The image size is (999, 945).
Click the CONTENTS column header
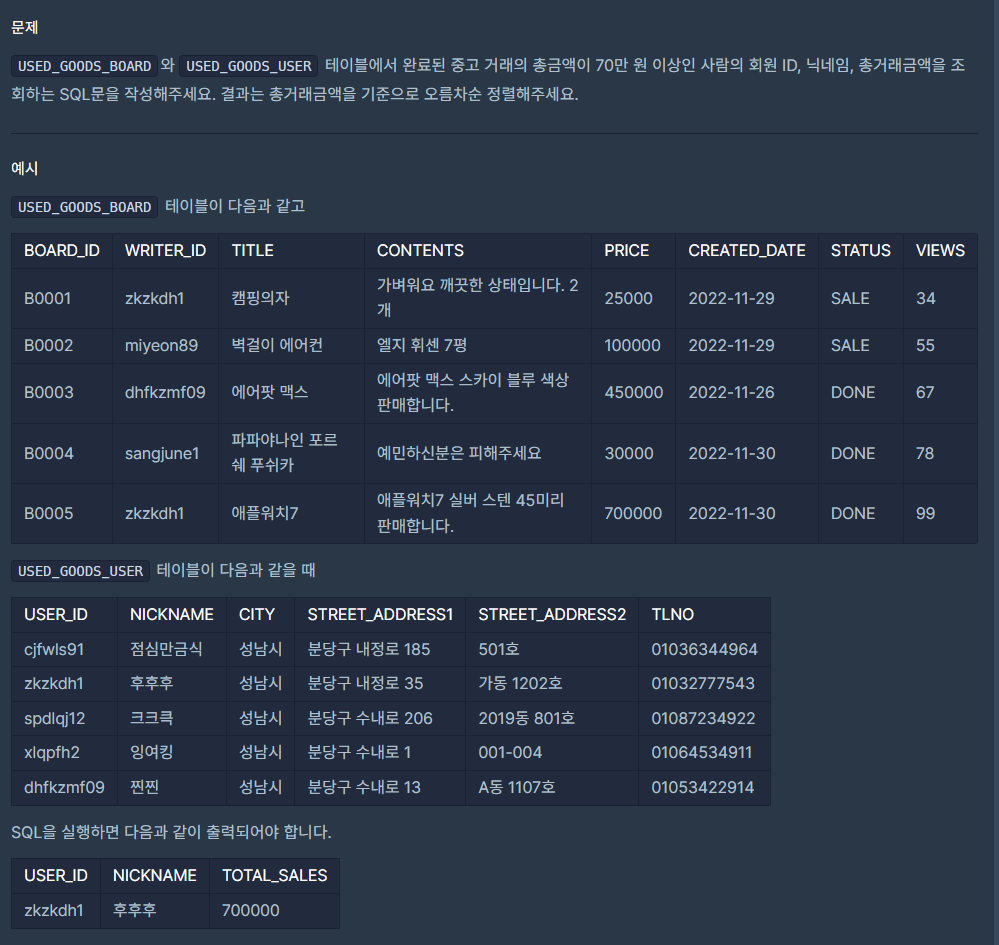420,250
